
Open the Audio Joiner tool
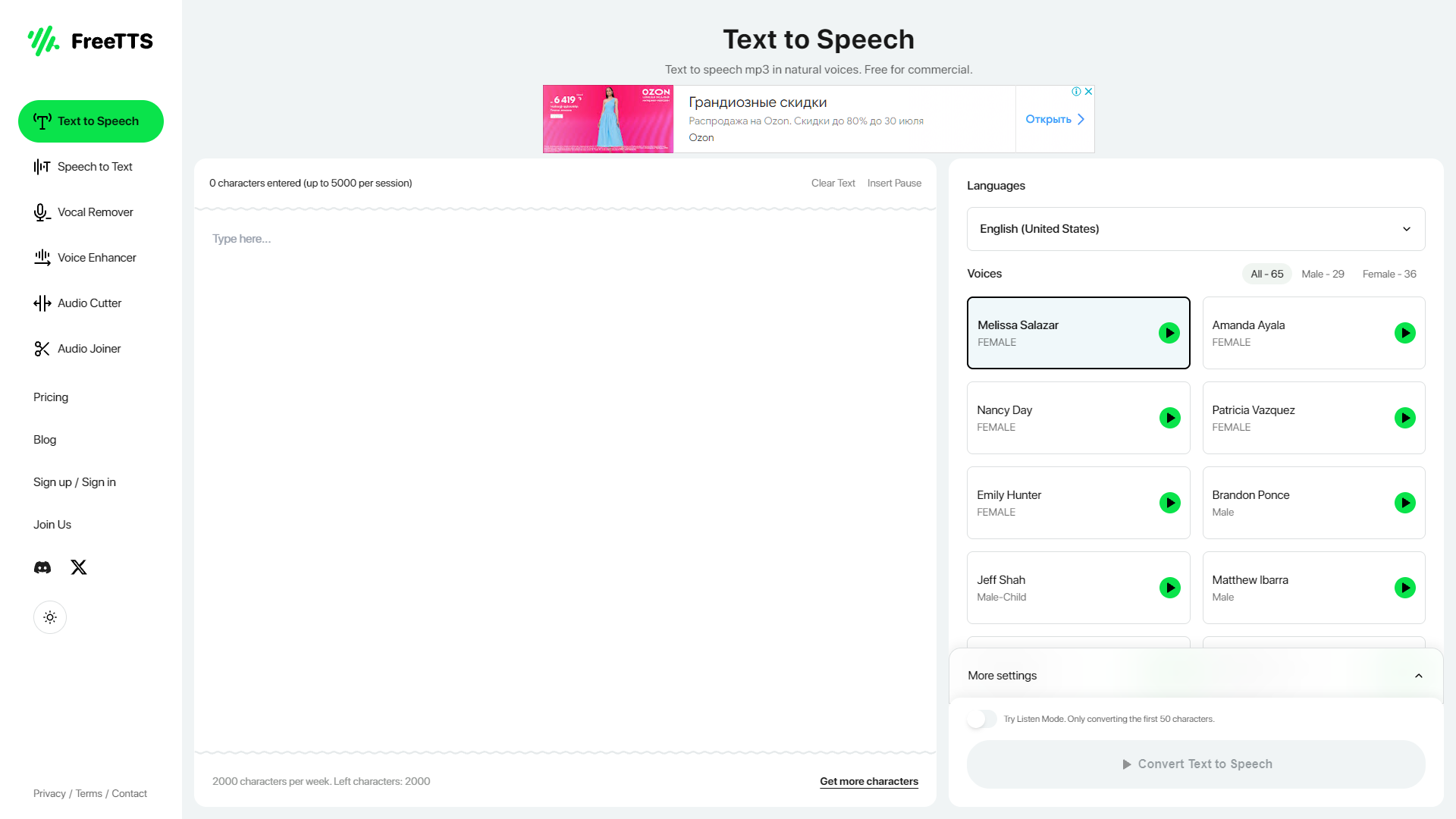coord(89,348)
